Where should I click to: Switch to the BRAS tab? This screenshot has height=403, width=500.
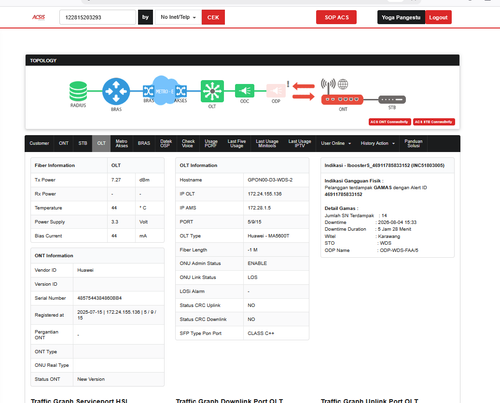tap(144, 143)
